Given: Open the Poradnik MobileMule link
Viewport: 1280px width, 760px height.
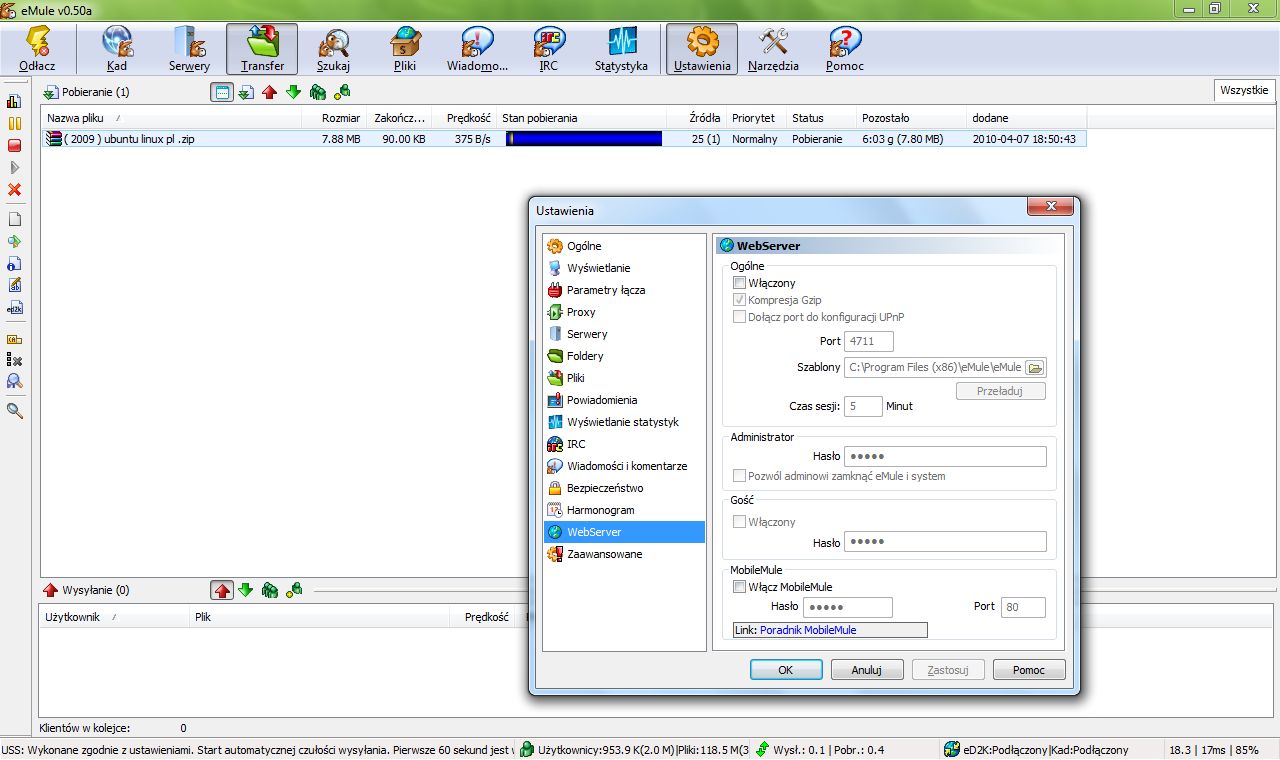Looking at the screenshot, I should 808,630.
